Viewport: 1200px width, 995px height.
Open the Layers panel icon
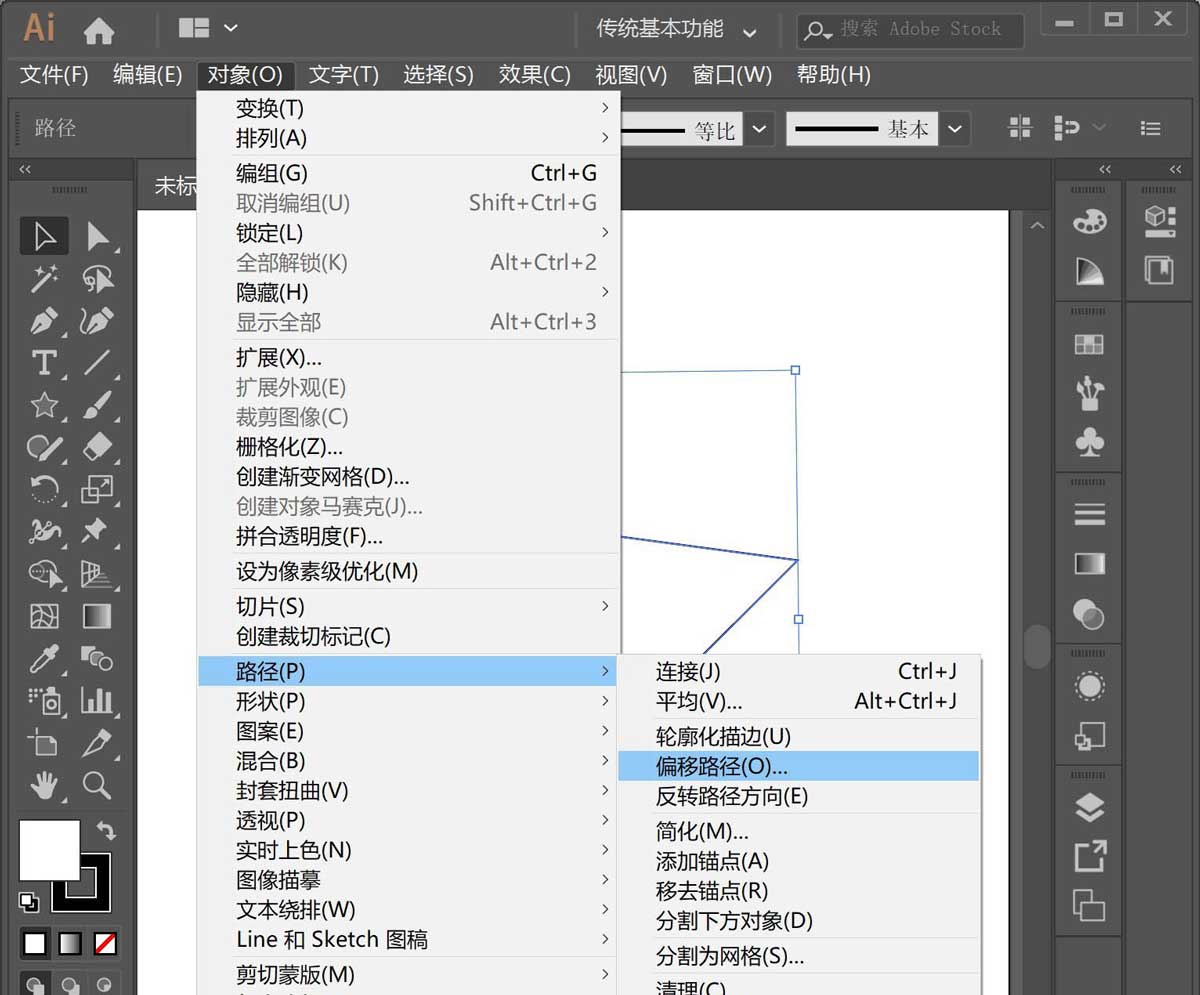pyautogui.click(x=1089, y=808)
